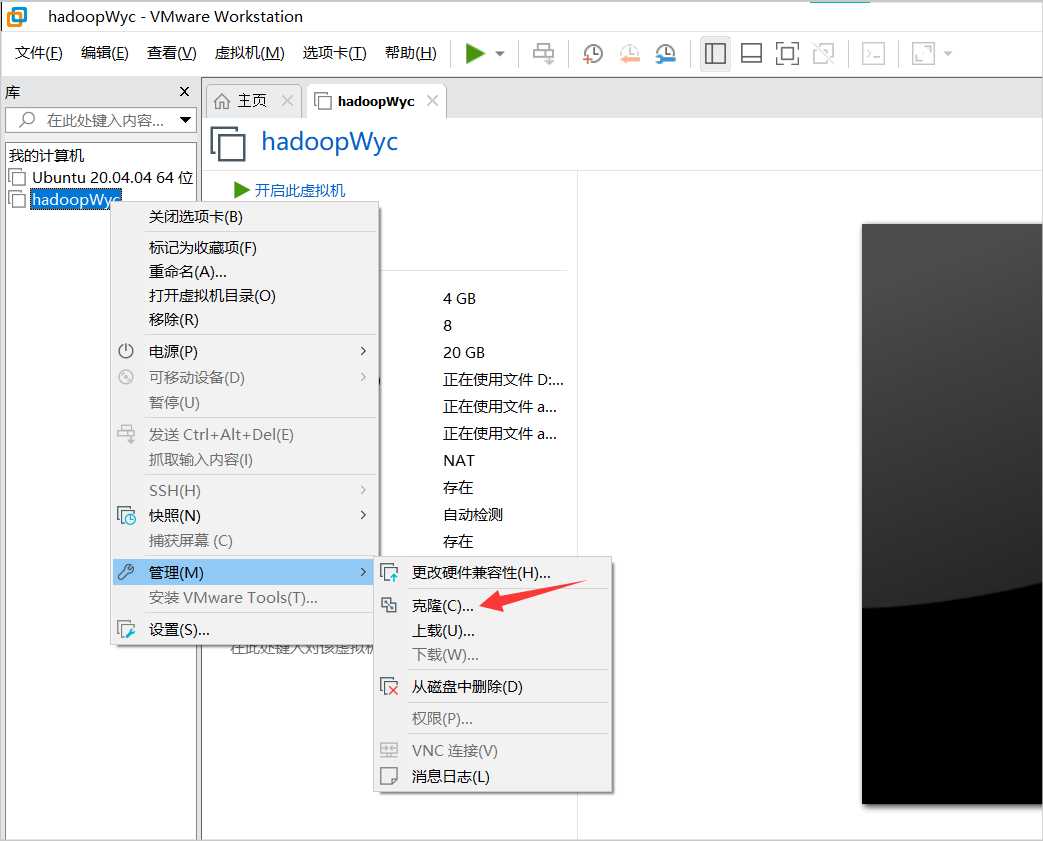Click the 自动检测 device value
The height and width of the screenshot is (841, 1043).
[x=473, y=514]
